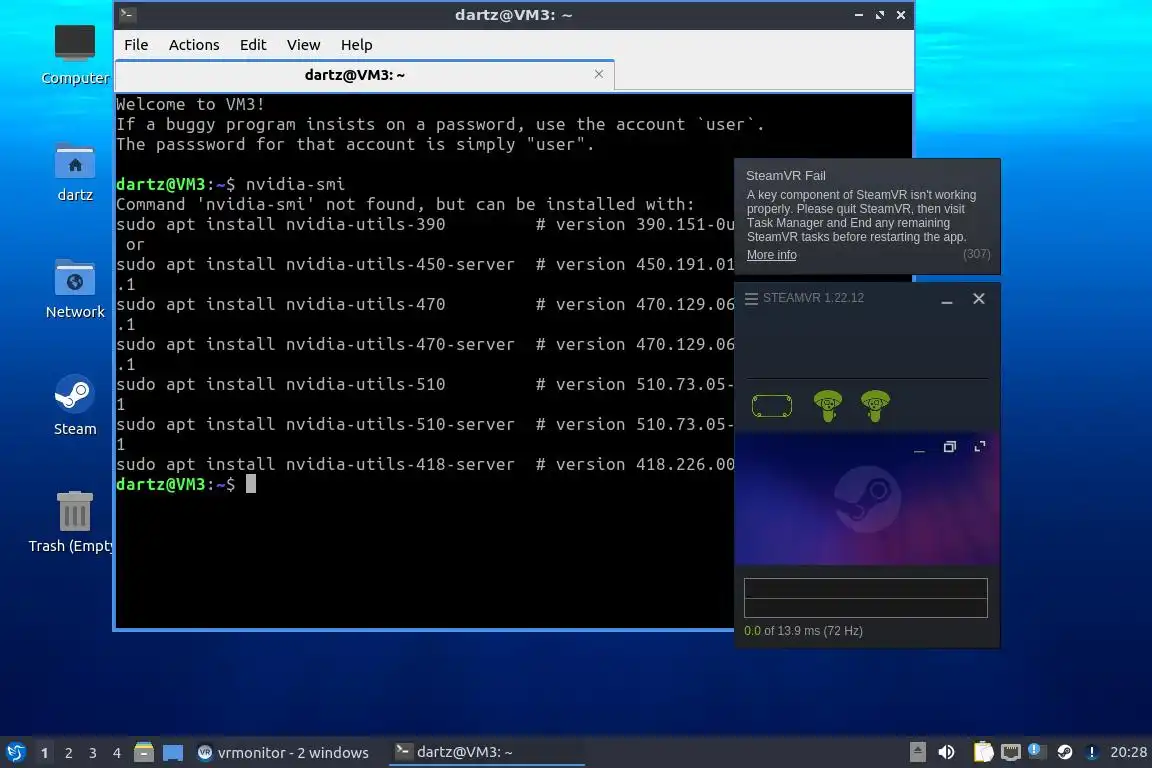
Task: Open the removable media eject tray icon
Action: tap(918, 752)
